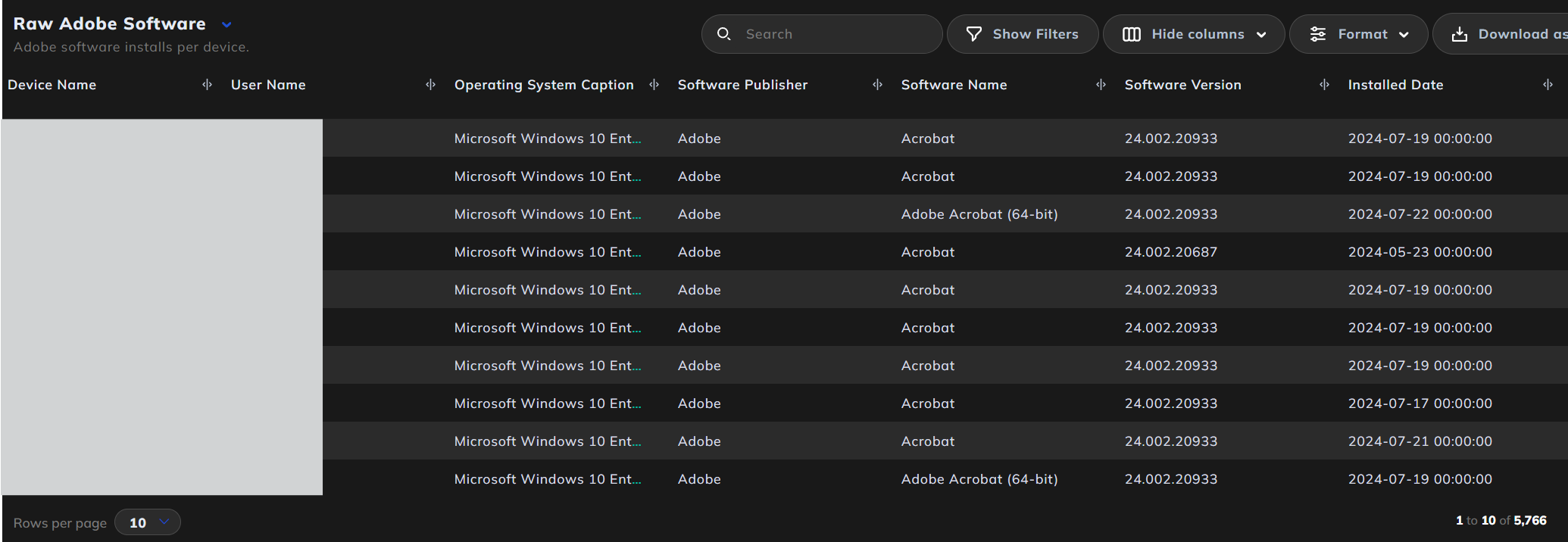Click Adobe publisher in the 2024-05-23 row
This screenshot has width=1568, height=542.
tap(699, 252)
